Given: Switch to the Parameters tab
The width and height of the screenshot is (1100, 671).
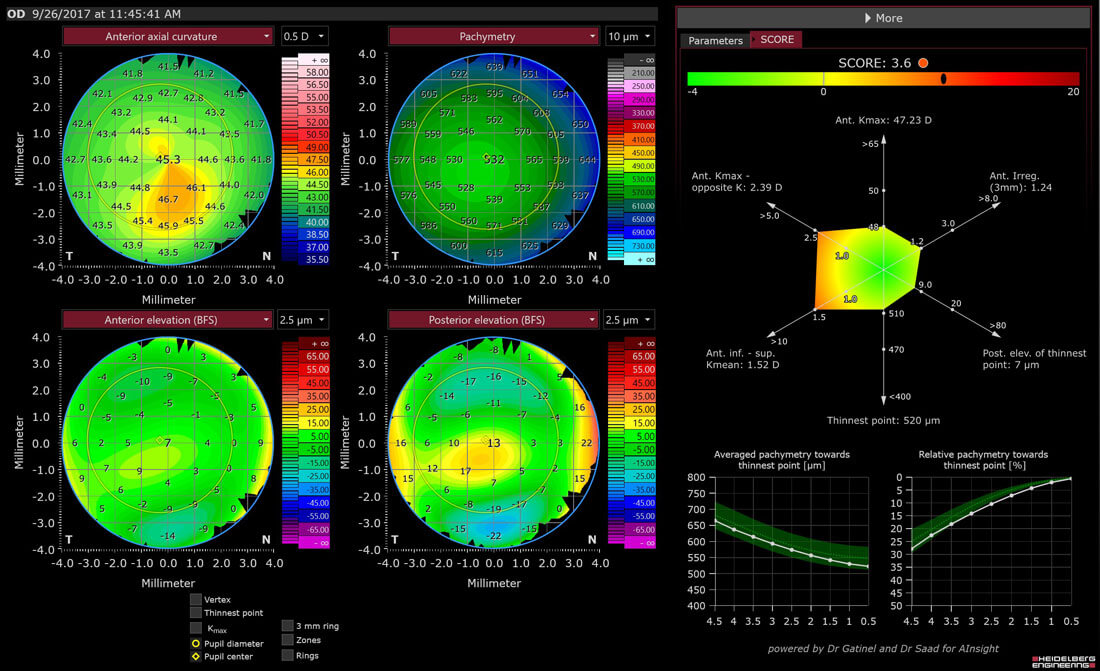Looking at the screenshot, I should [715, 40].
